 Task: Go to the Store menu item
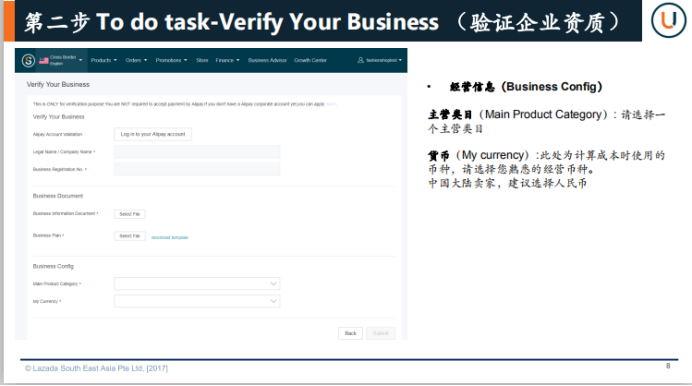[202, 60]
